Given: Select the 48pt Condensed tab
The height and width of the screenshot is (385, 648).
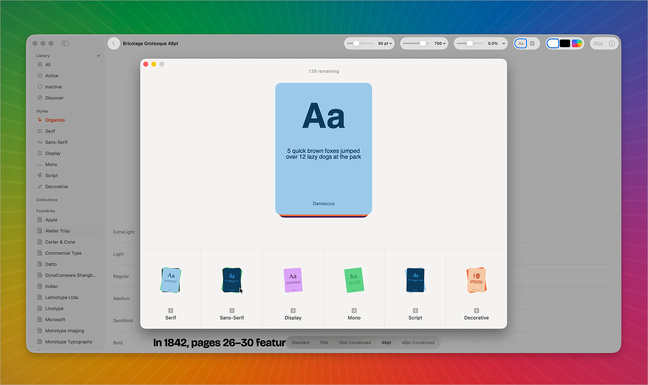Looking at the screenshot, I should click(x=418, y=342).
